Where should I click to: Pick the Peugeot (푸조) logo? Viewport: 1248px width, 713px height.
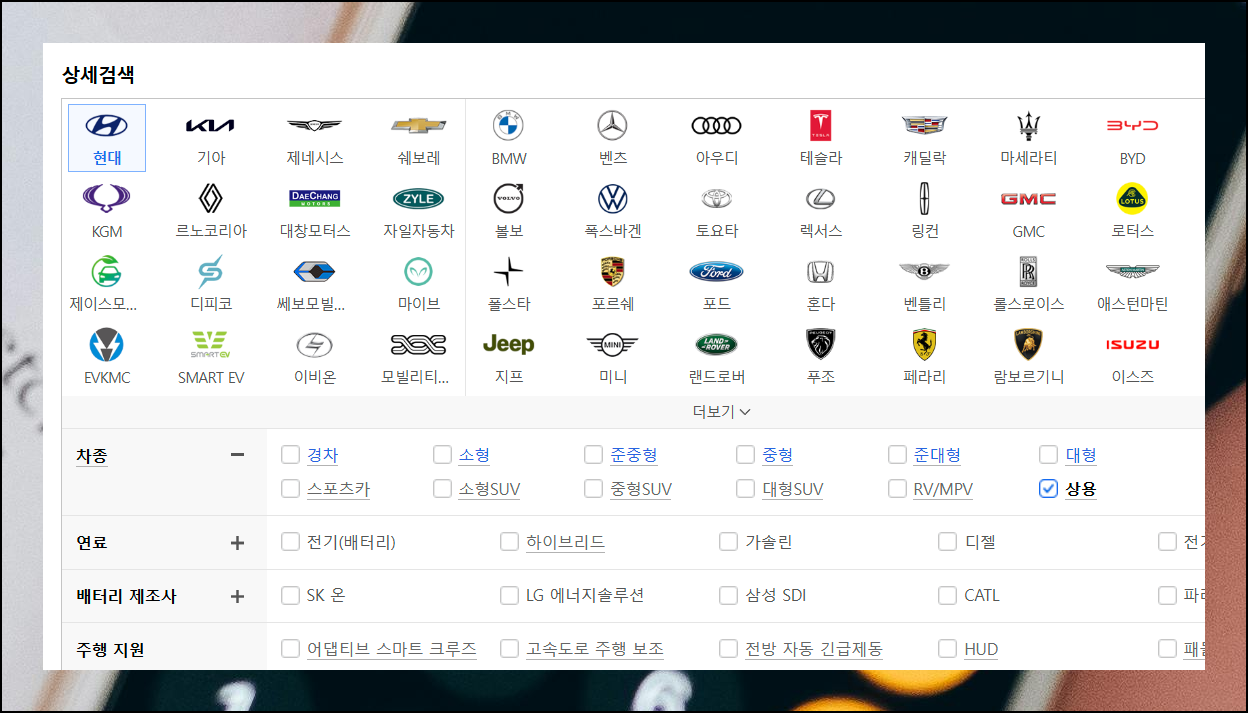click(821, 344)
